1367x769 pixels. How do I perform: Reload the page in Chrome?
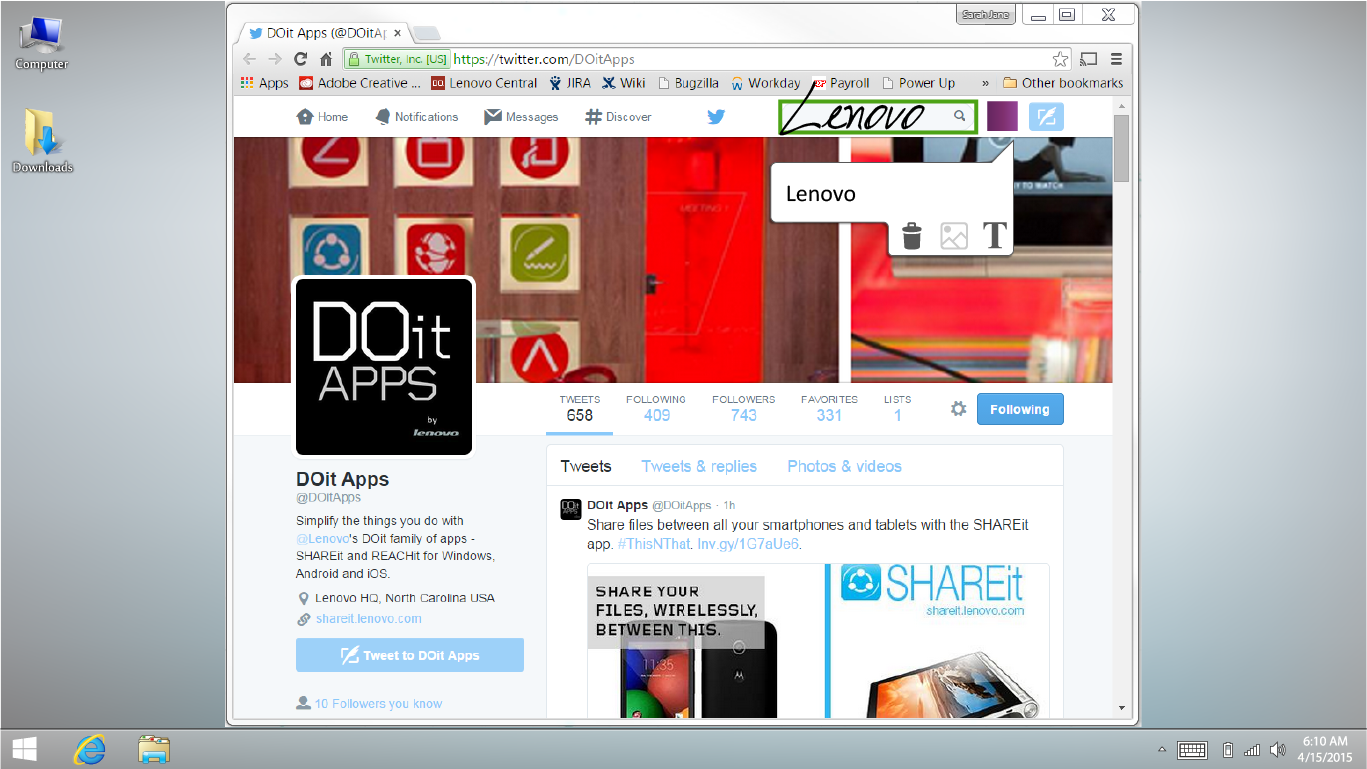(x=300, y=59)
